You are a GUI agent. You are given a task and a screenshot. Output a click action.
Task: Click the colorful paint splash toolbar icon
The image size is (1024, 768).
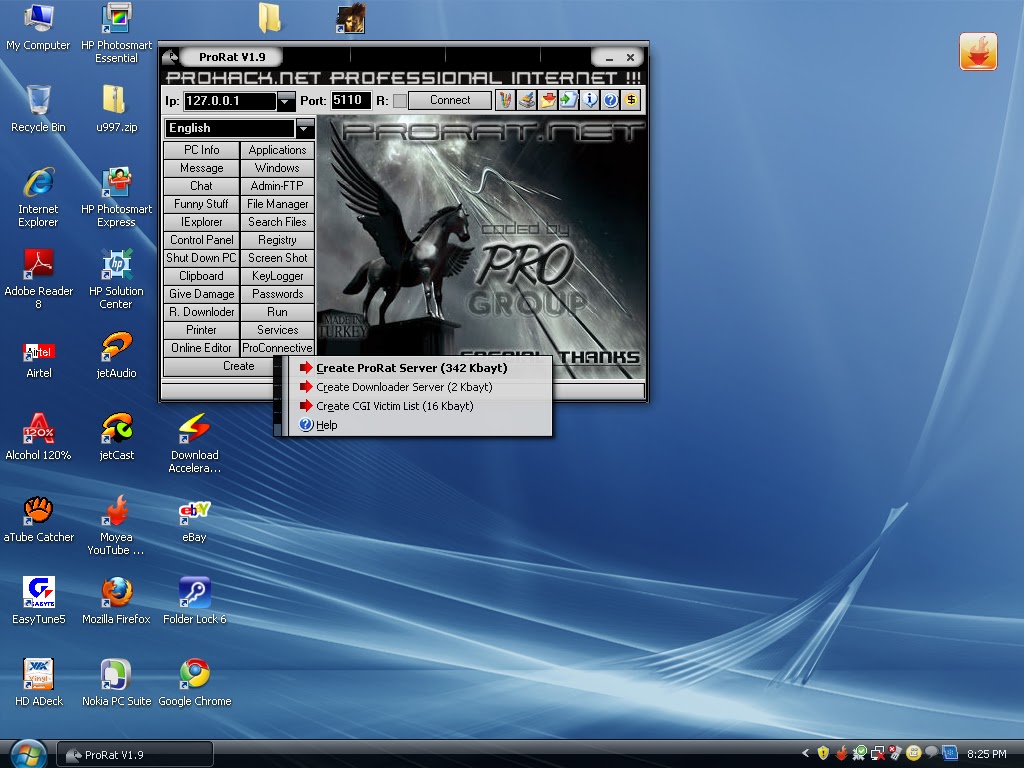tap(506, 100)
